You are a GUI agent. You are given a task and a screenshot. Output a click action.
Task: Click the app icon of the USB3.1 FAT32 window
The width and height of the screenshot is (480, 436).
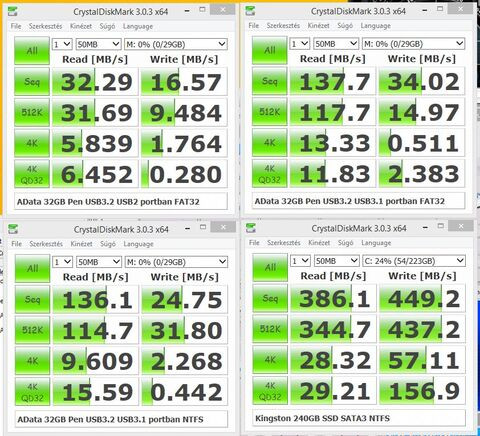pos(250,11)
